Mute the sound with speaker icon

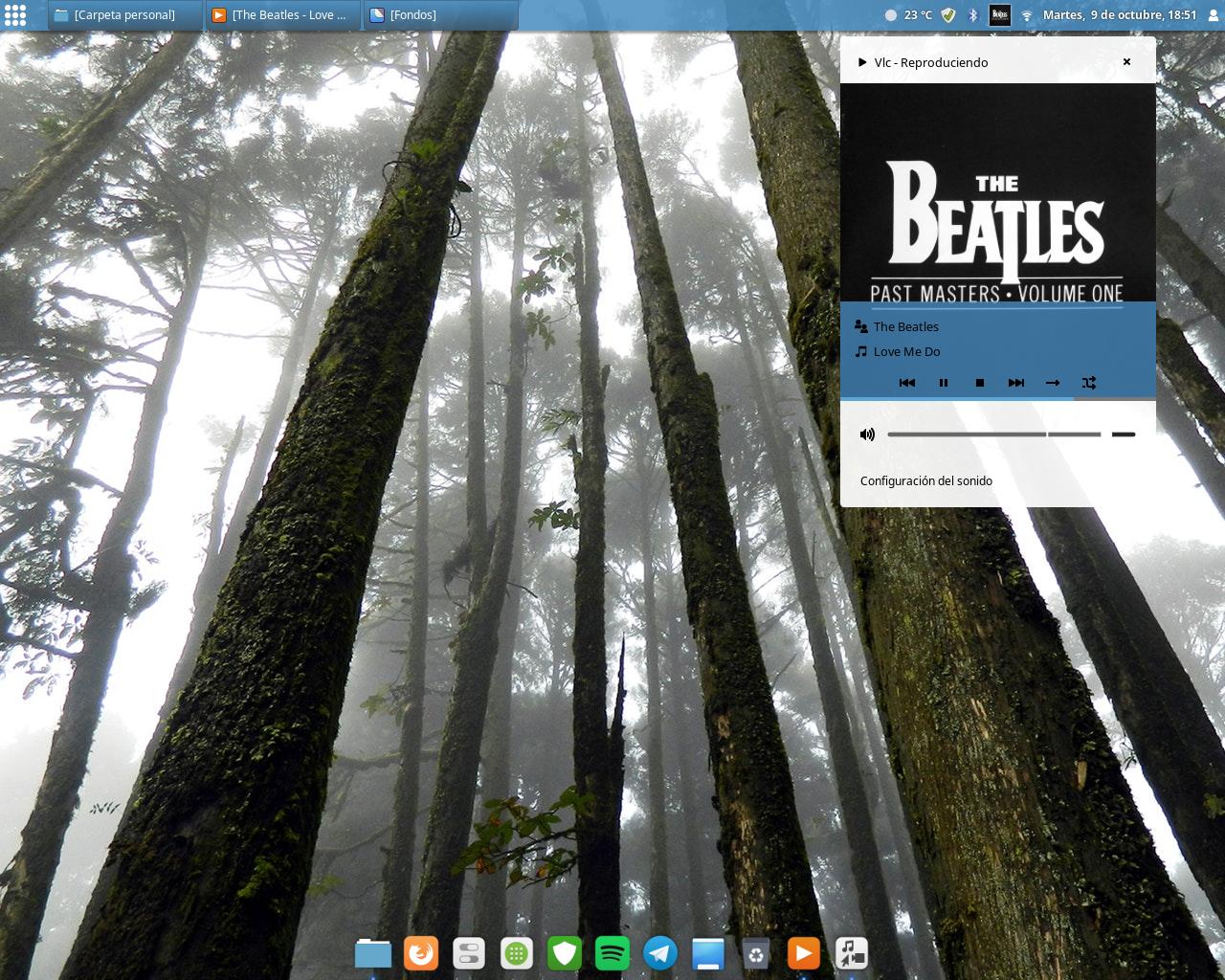click(x=867, y=434)
